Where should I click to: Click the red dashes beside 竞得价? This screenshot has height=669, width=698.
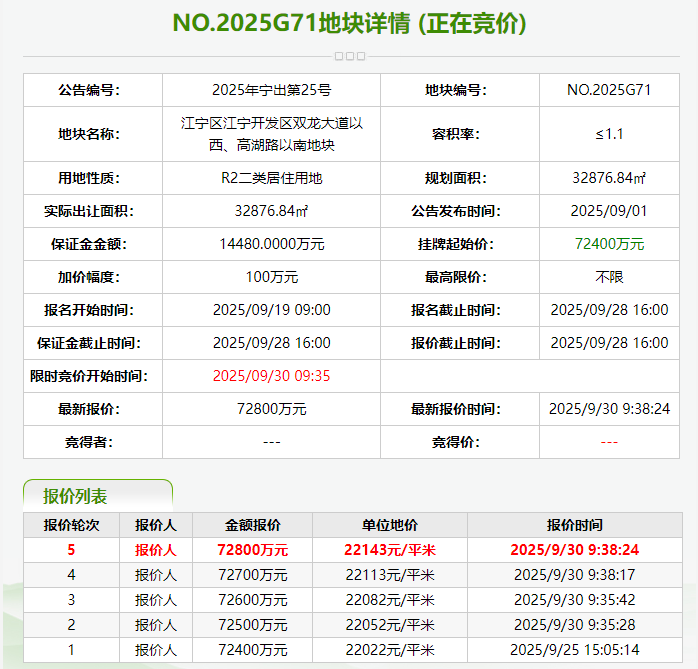click(x=609, y=442)
